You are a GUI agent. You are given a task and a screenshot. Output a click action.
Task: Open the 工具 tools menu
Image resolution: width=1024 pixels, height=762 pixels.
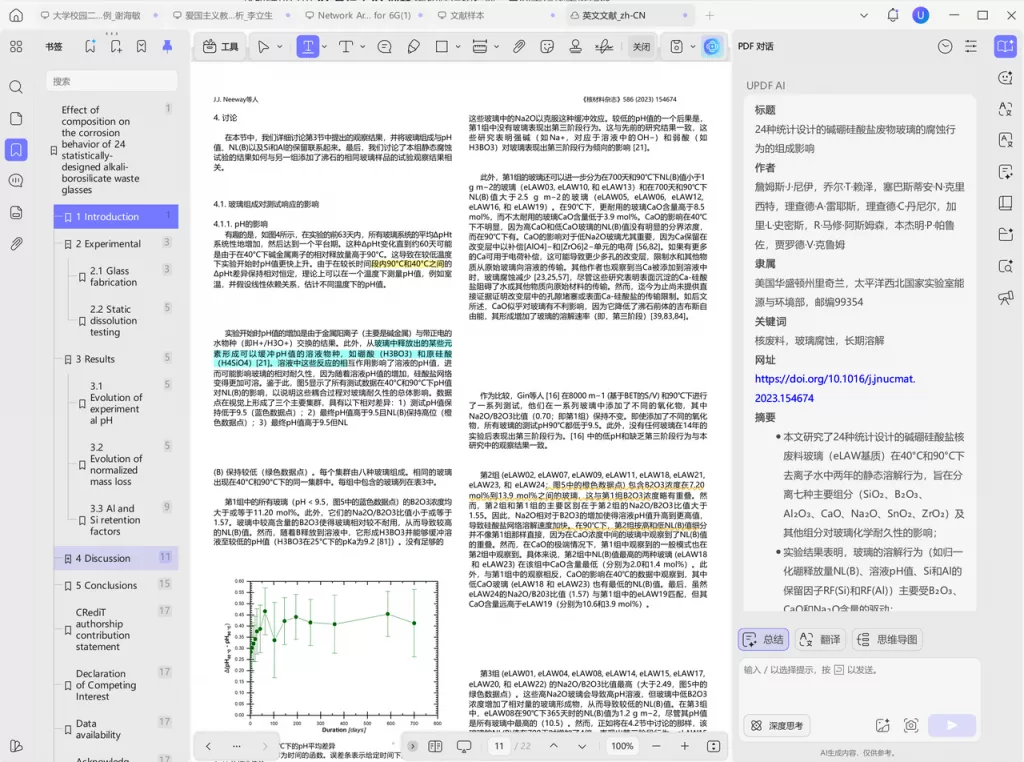[x=221, y=46]
